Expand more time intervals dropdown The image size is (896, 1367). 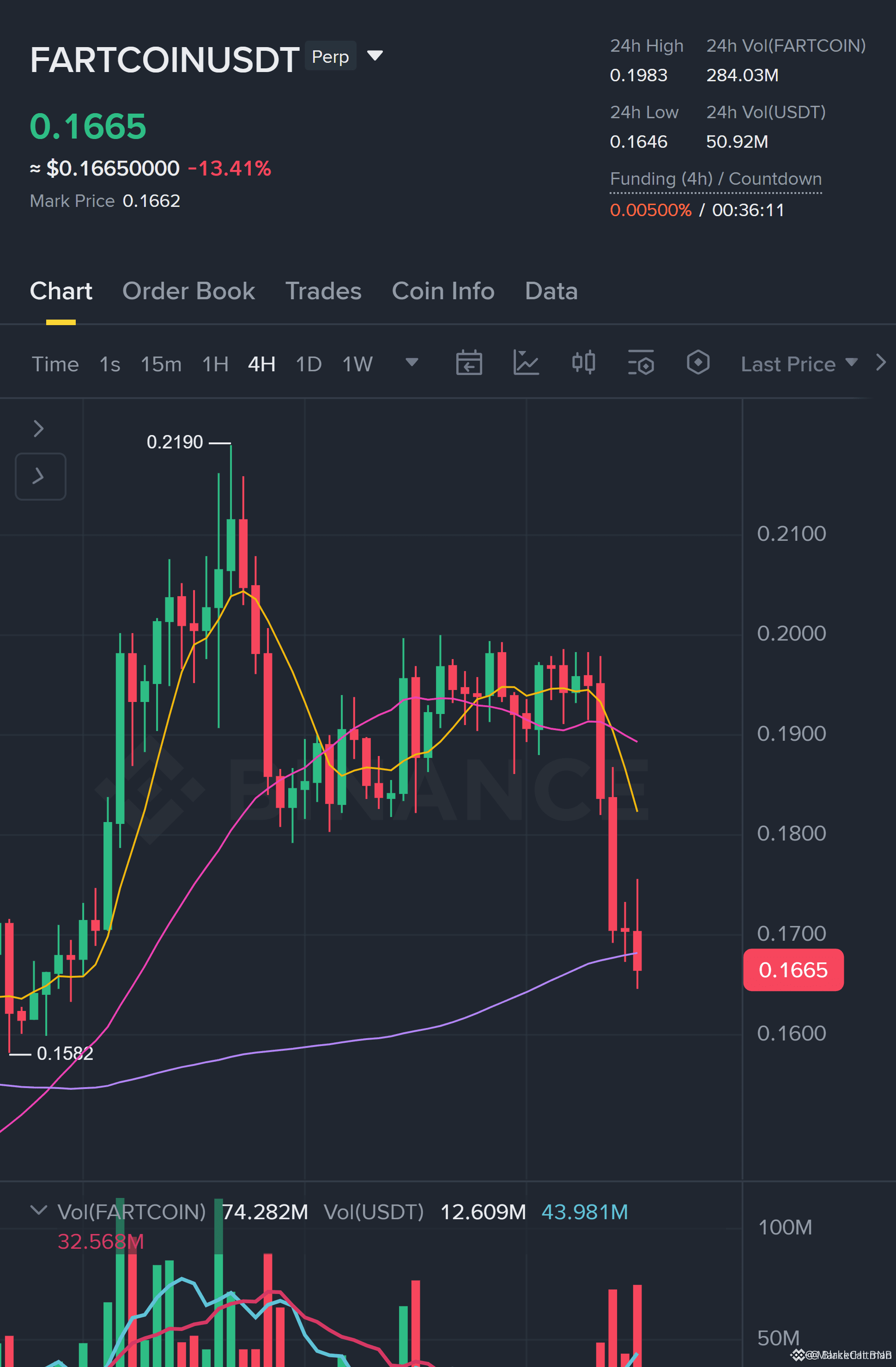pos(412,362)
